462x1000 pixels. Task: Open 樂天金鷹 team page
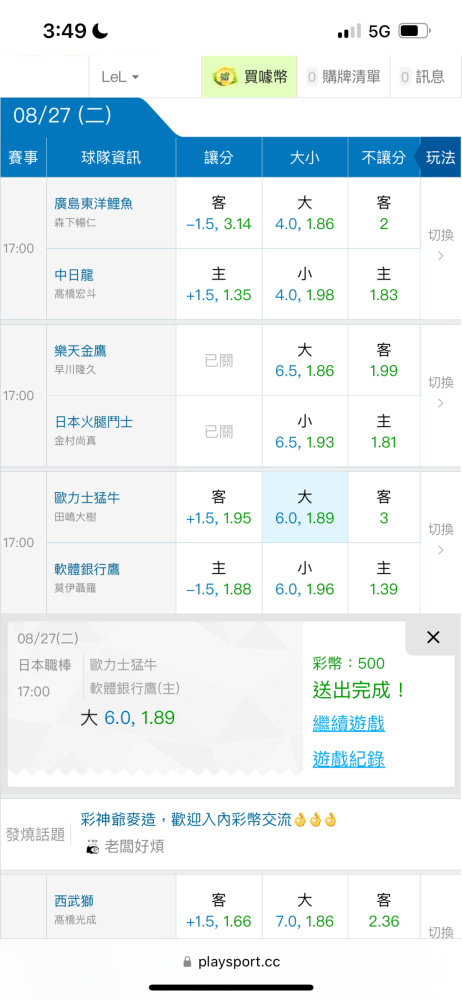(x=80, y=350)
